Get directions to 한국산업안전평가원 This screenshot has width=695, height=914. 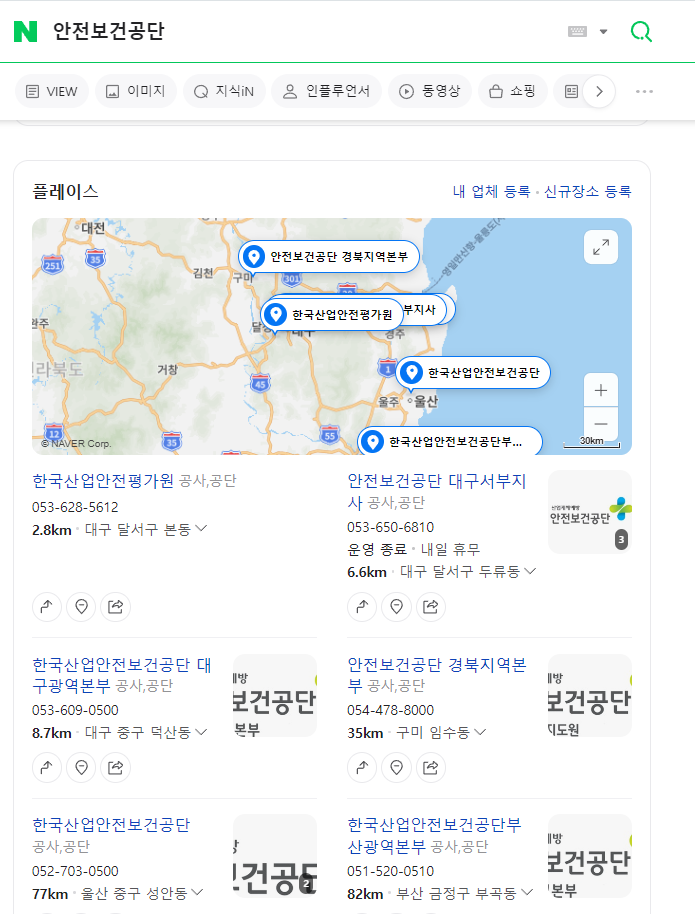47,607
